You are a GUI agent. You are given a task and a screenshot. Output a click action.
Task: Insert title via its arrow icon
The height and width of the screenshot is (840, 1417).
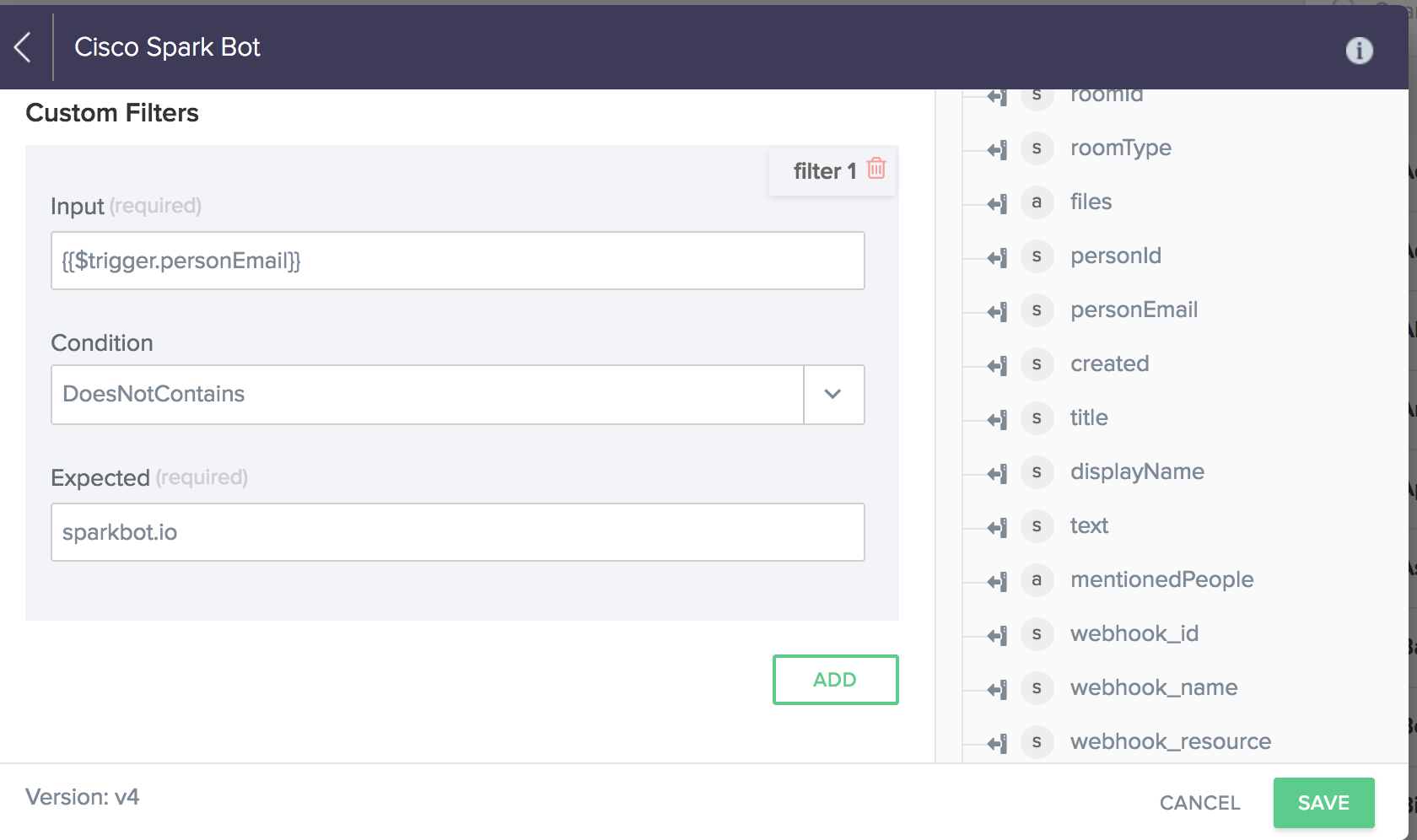point(998,420)
